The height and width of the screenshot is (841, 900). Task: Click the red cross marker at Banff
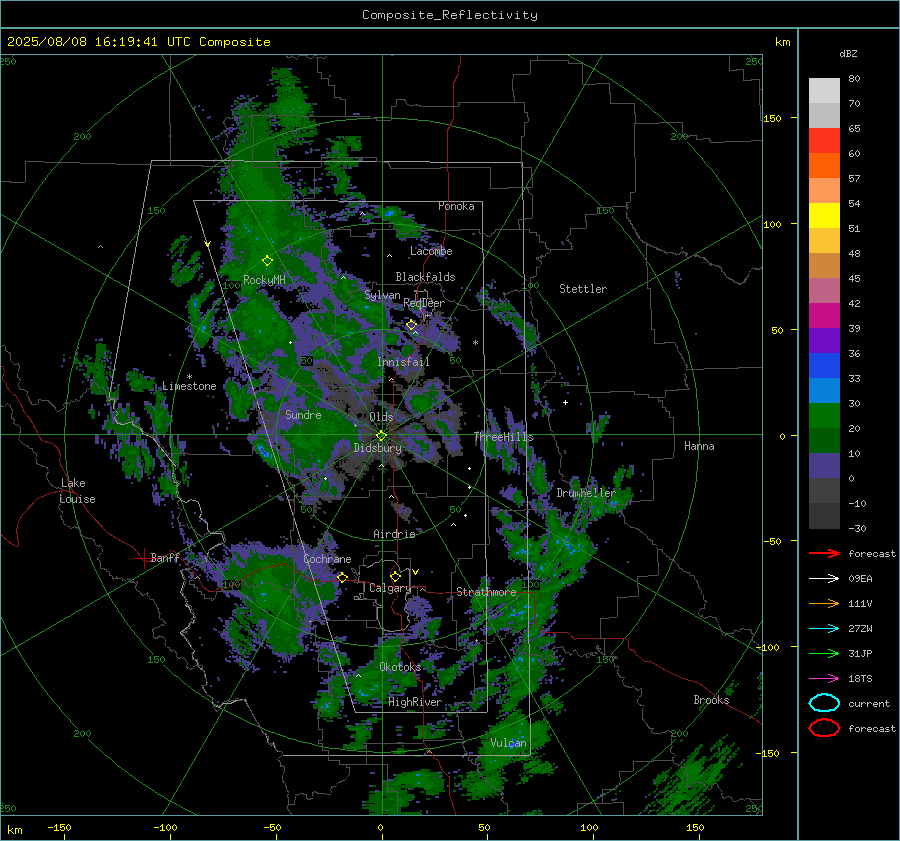coord(143,558)
